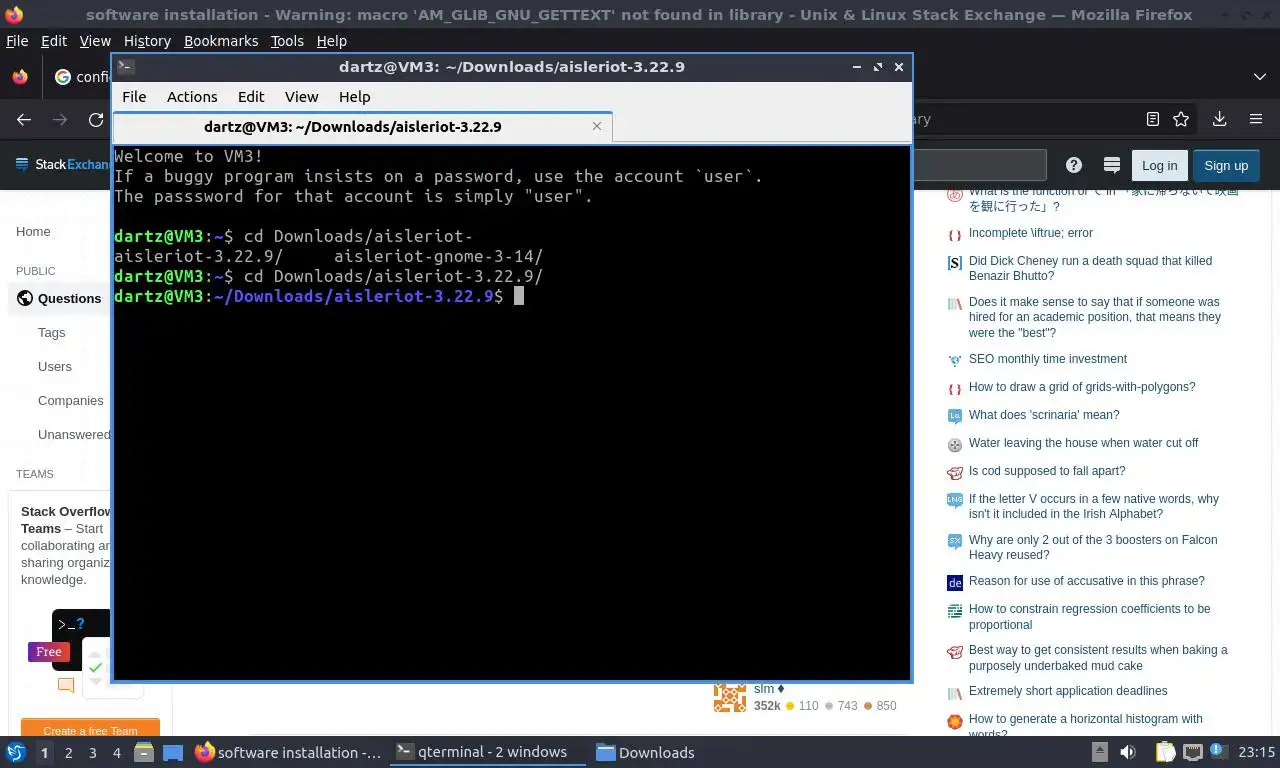The height and width of the screenshot is (768, 1280).
Task: Switch to workspace 4 in taskbar
Action: pos(116,752)
